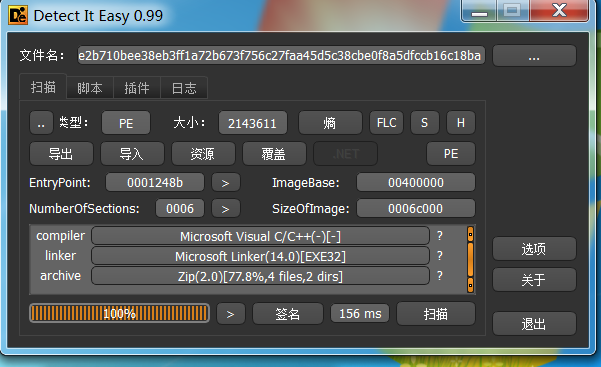Switch to the 插件 tab
601x367 pixels.
coord(136,88)
